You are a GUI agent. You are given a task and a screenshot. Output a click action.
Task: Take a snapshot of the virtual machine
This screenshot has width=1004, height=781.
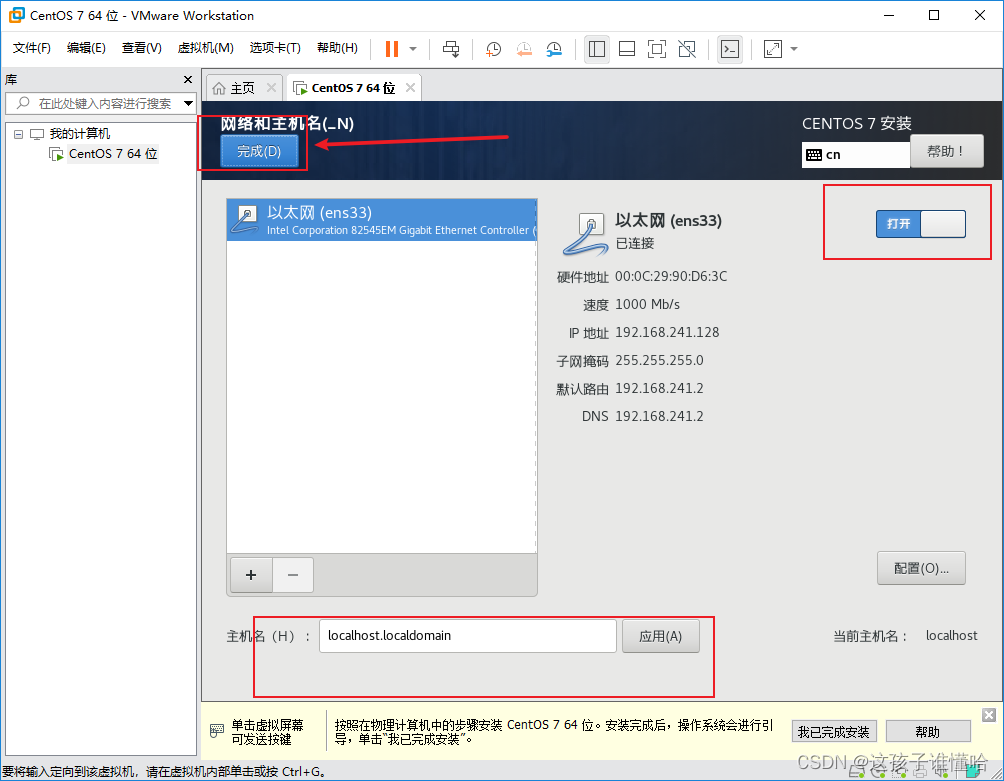click(x=493, y=49)
